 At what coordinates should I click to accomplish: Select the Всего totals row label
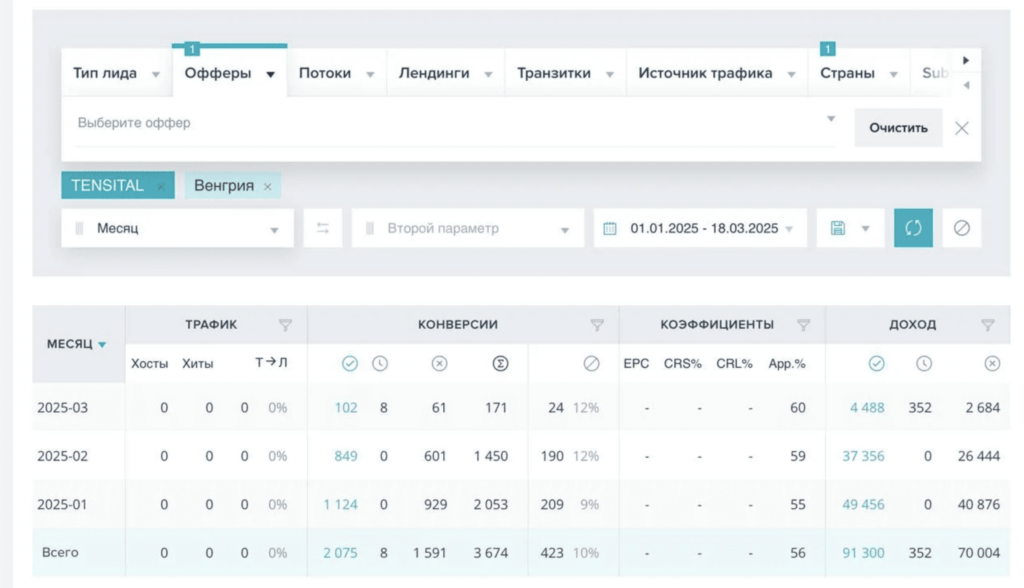(x=60, y=552)
